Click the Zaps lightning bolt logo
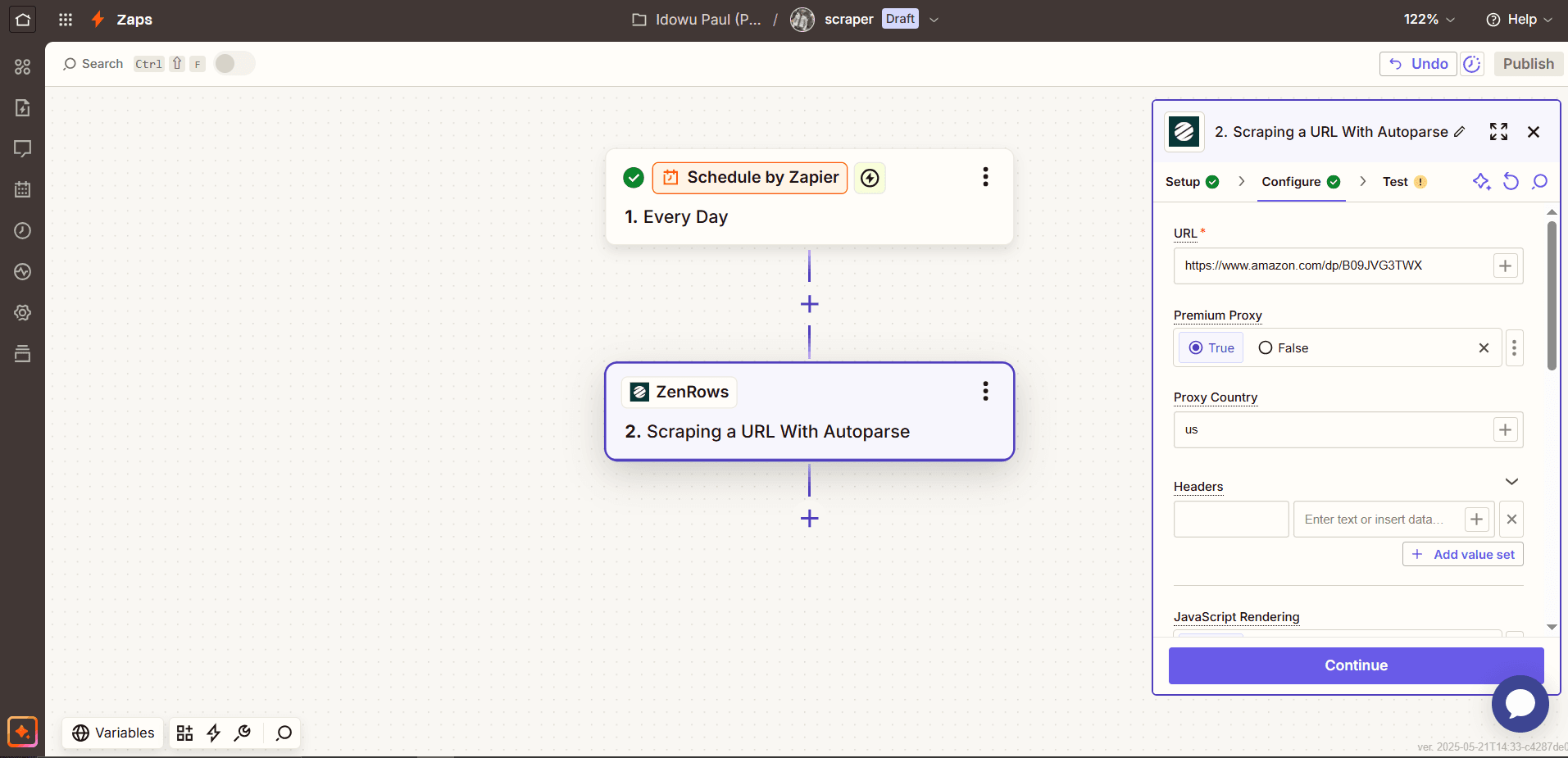Viewport: 1568px width, 758px height. pos(98,19)
